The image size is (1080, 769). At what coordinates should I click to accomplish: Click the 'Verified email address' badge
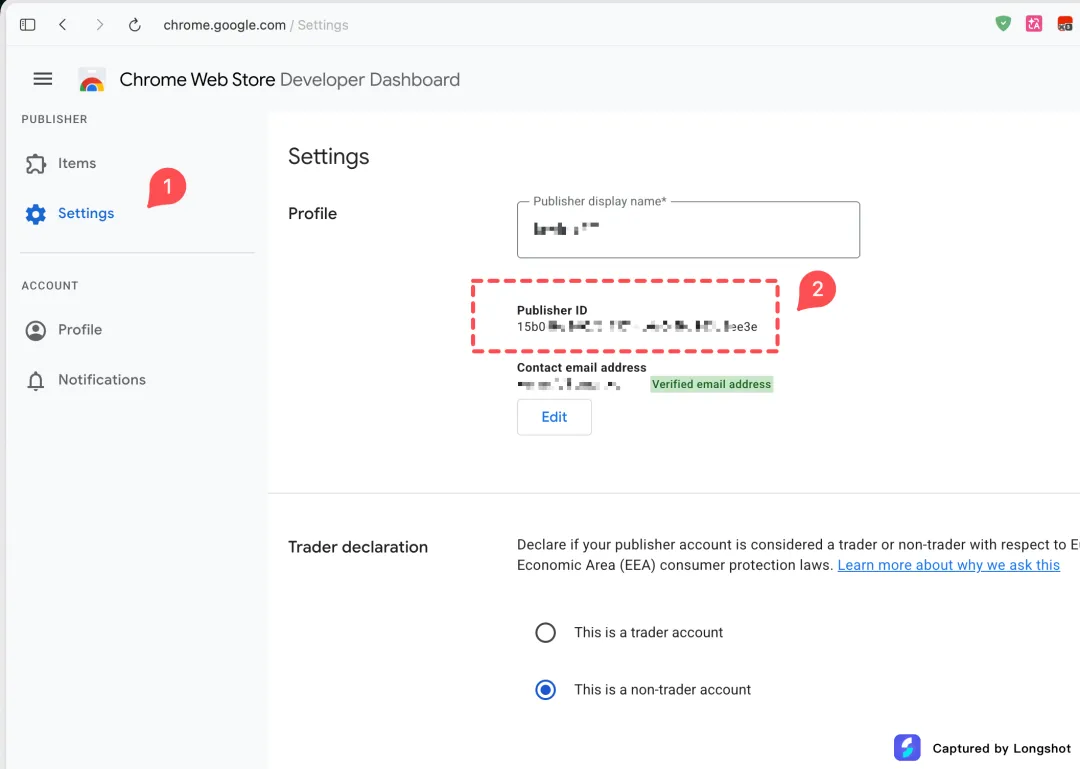tap(712, 384)
